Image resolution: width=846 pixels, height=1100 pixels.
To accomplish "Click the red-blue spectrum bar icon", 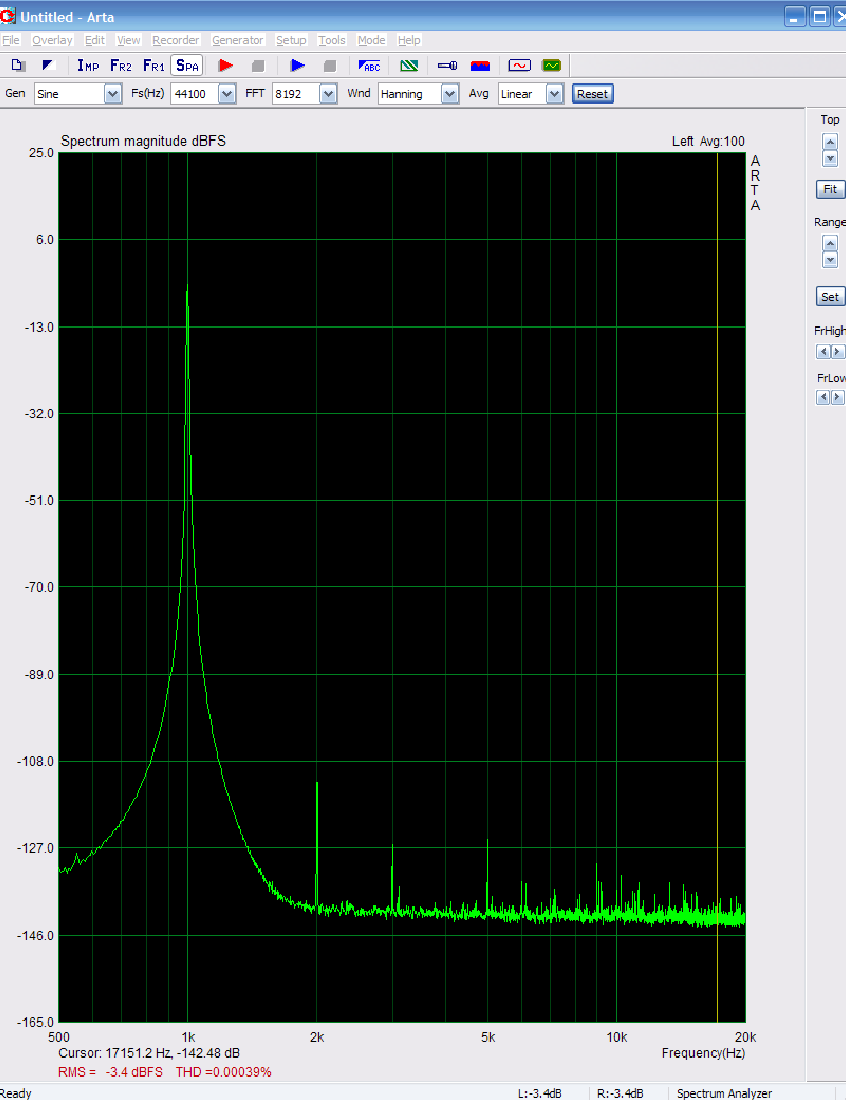I will point(480,65).
